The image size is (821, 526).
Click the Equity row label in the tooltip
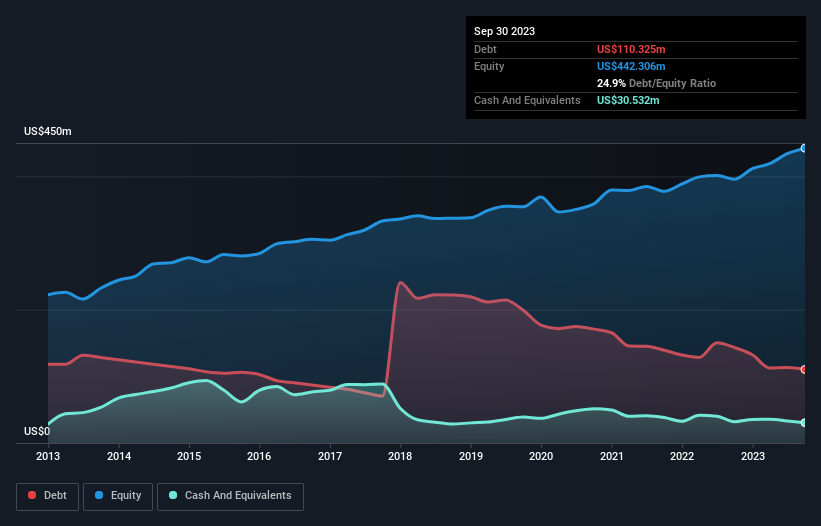(x=489, y=66)
